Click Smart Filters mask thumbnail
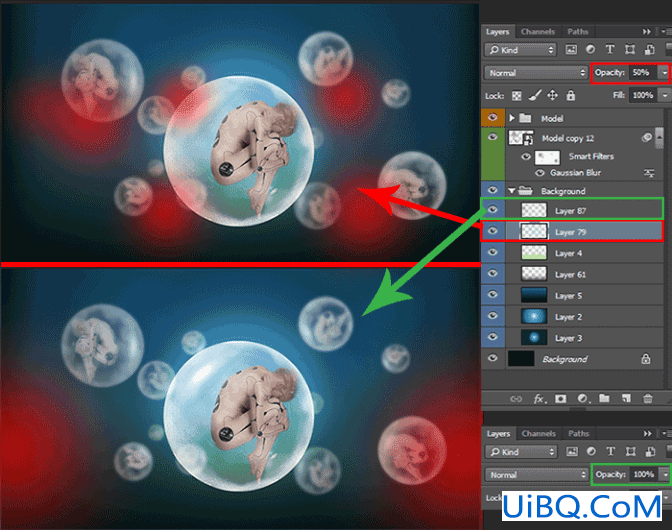672x531 pixels. coord(547,157)
